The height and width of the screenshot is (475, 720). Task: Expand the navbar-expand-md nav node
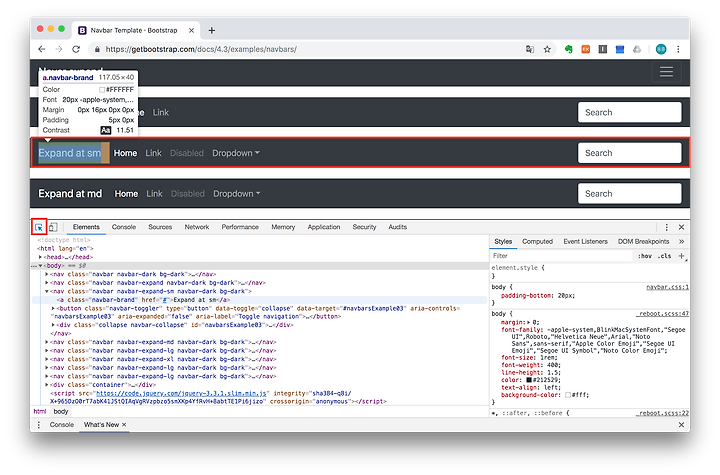(x=46, y=342)
